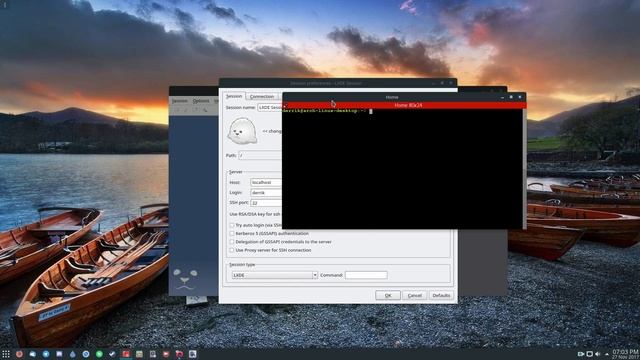The image size is (640, 360).
Task: Click the volume speaker icon in system tray
Action: [598, 354]
